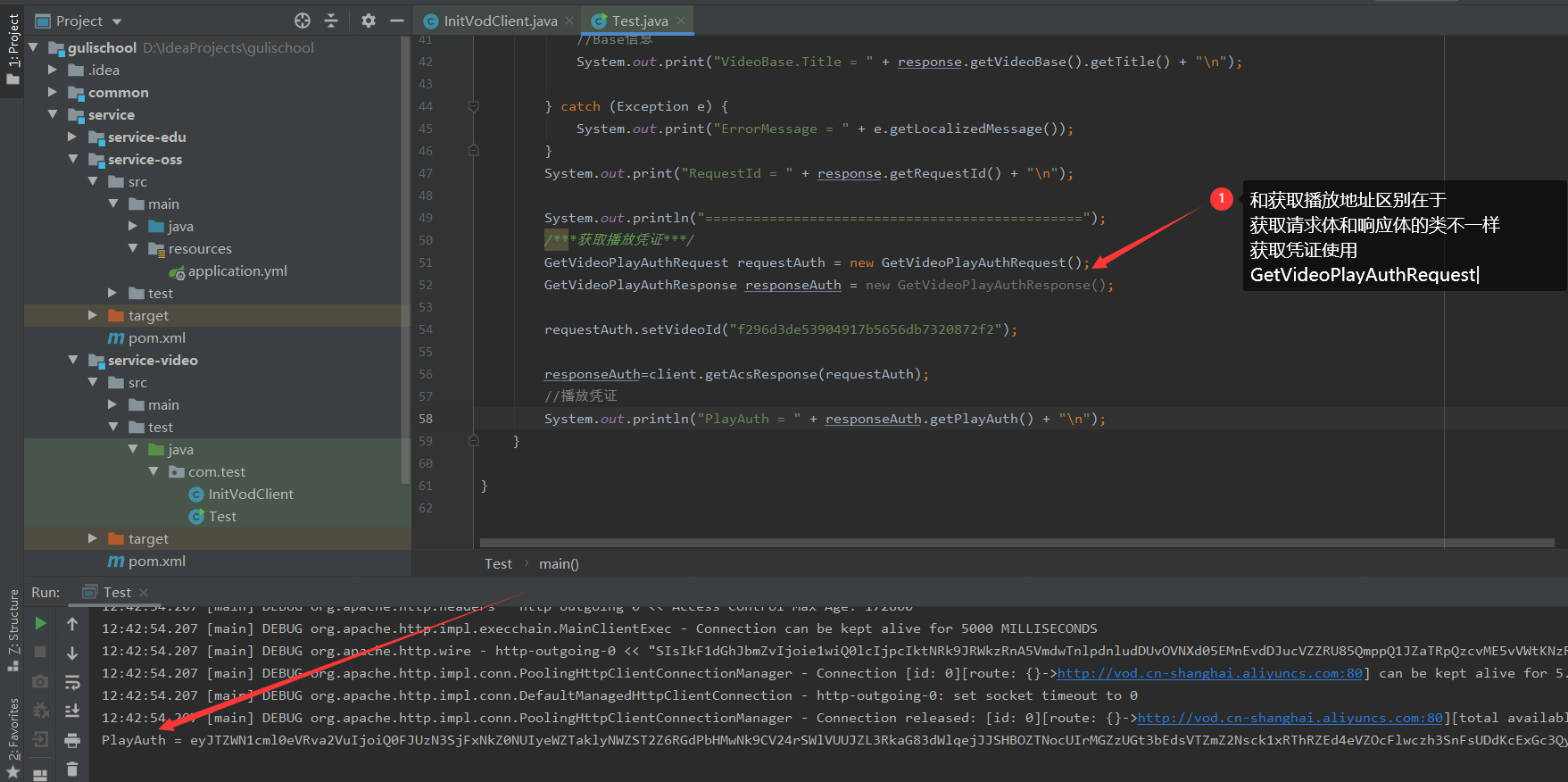This screenshot has height=782, width=1568.
Task: Click the PlayAuth output line in console
Action: [x=834, y=740]
